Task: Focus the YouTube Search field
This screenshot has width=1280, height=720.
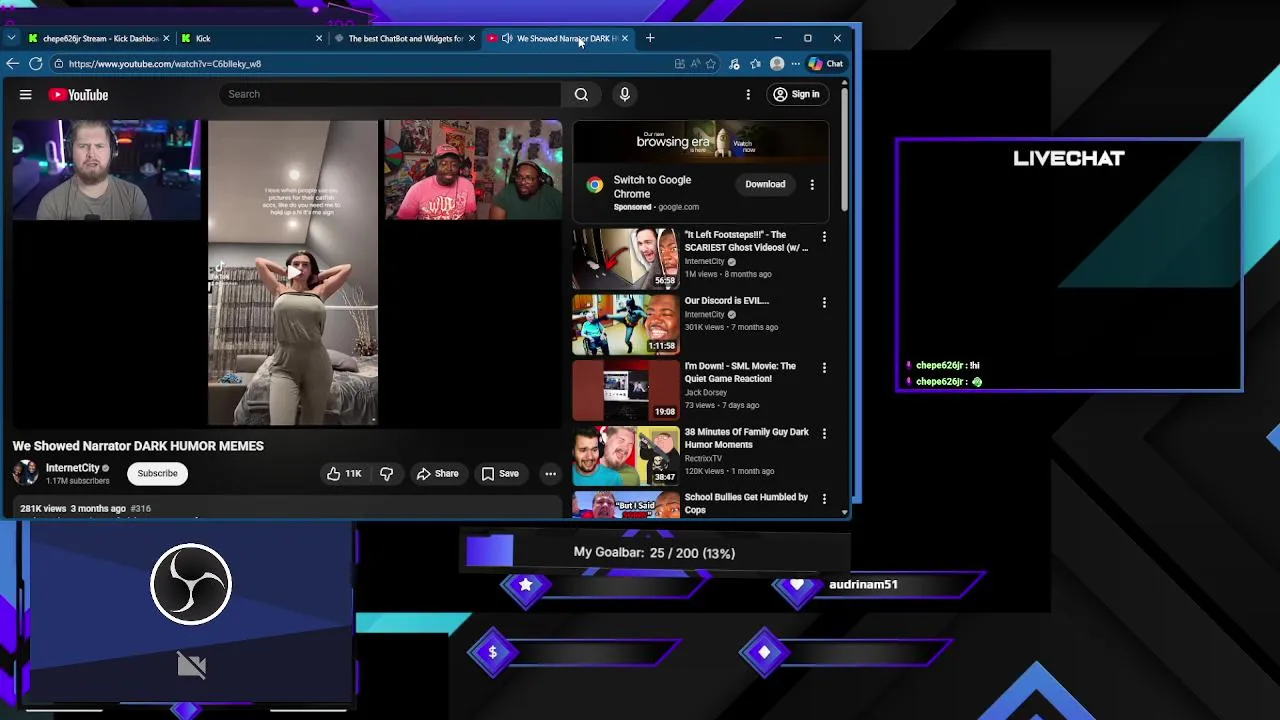Action: pyautogui.click(x=390, y=94)
